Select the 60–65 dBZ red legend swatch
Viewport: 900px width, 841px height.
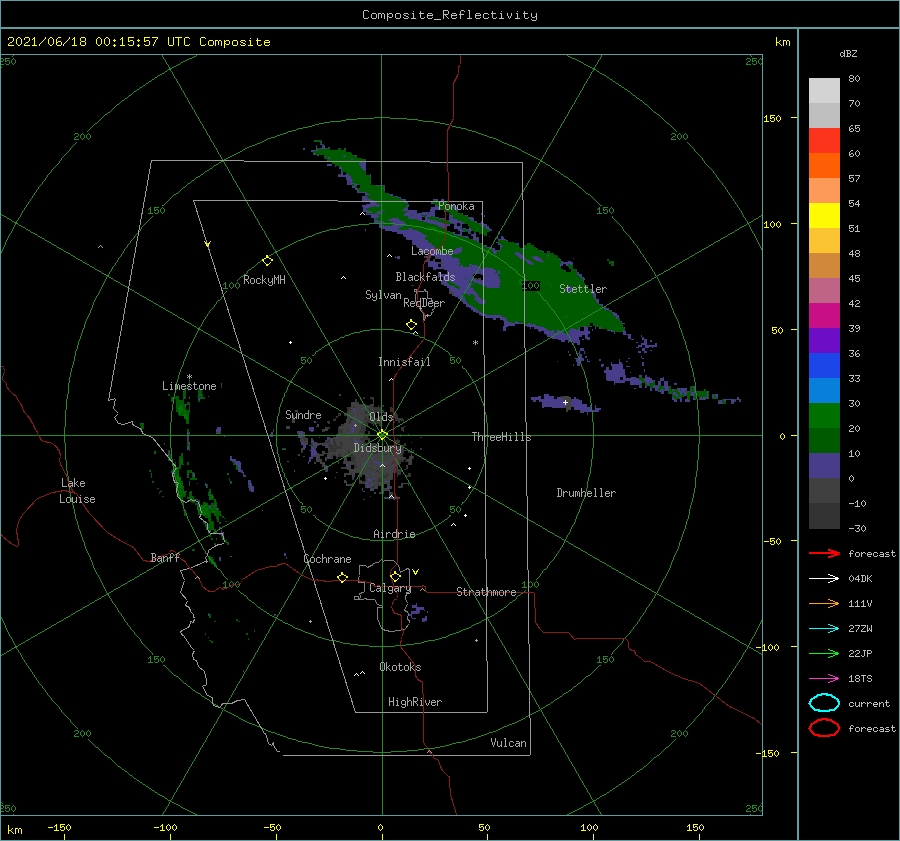(x=824, y=141)
